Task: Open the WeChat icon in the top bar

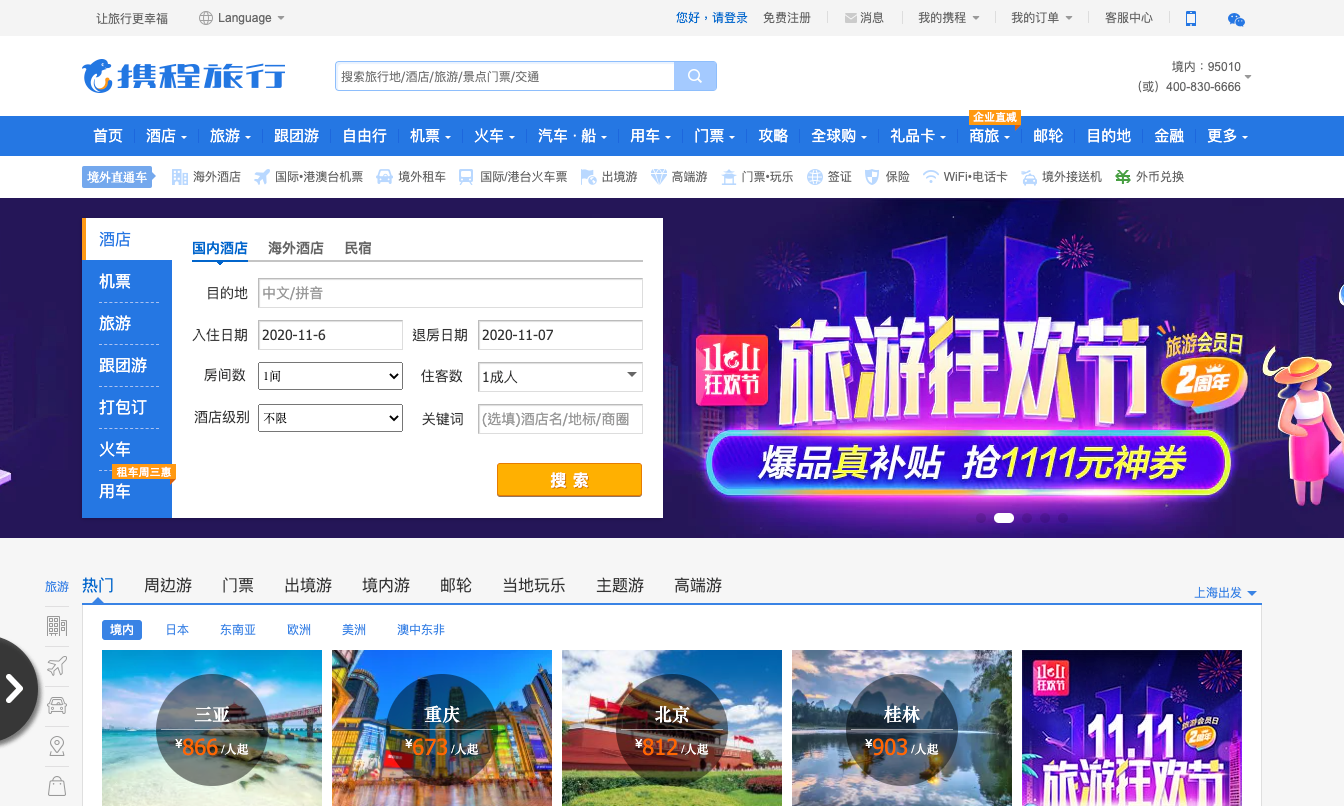Action: click(1236, 19)
